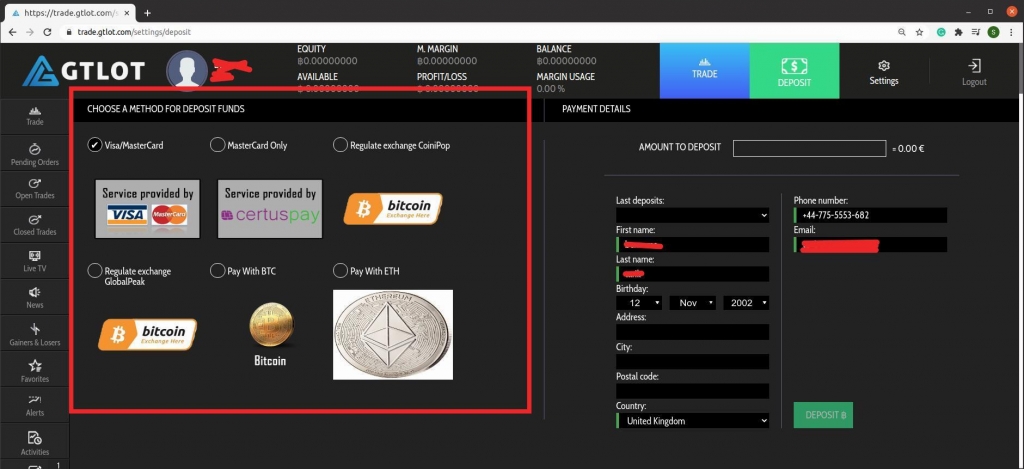The height and width of the screenshot is (469, 1024).
Task: Click the Last name field
Action: (x=692, y=274)
